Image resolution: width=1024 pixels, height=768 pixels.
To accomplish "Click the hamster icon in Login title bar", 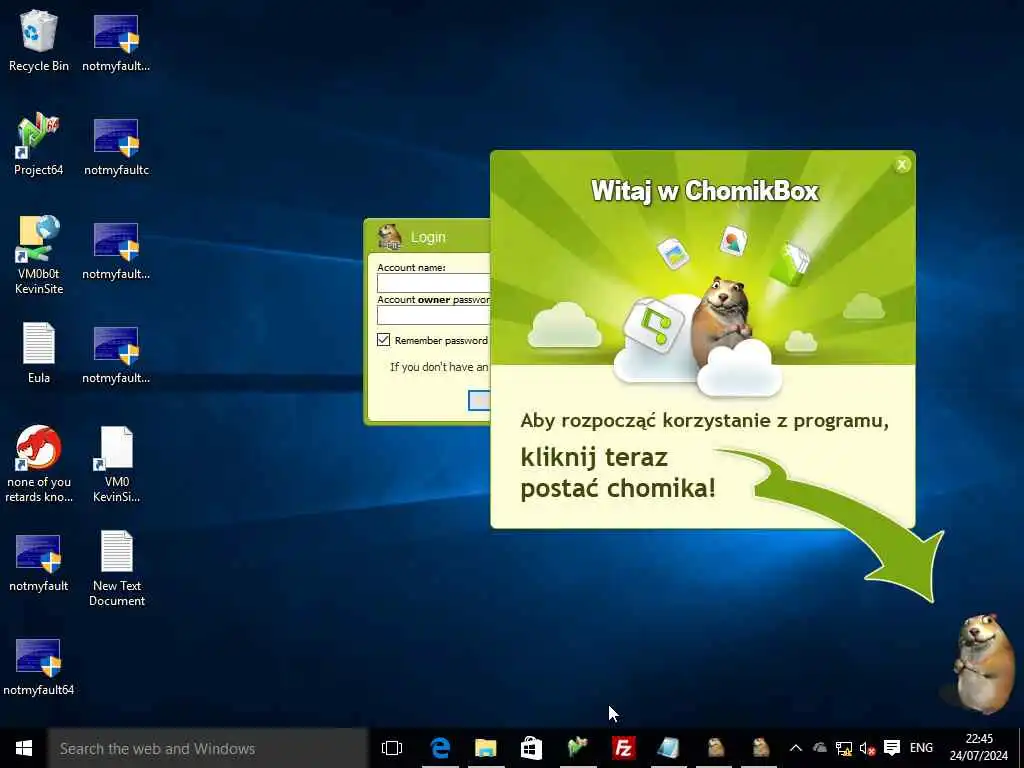I will point(390,236).
